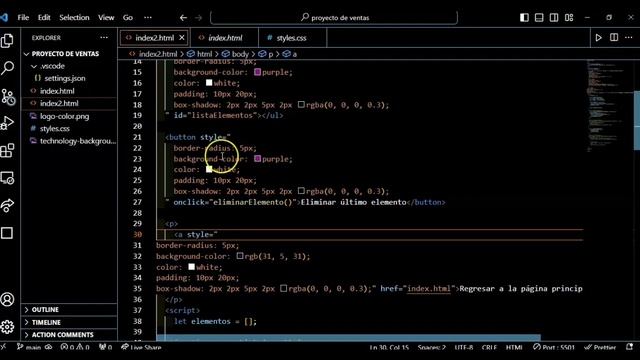Open Live Share view in activity bar
This screenshot has height=360, width=640.
7,205
